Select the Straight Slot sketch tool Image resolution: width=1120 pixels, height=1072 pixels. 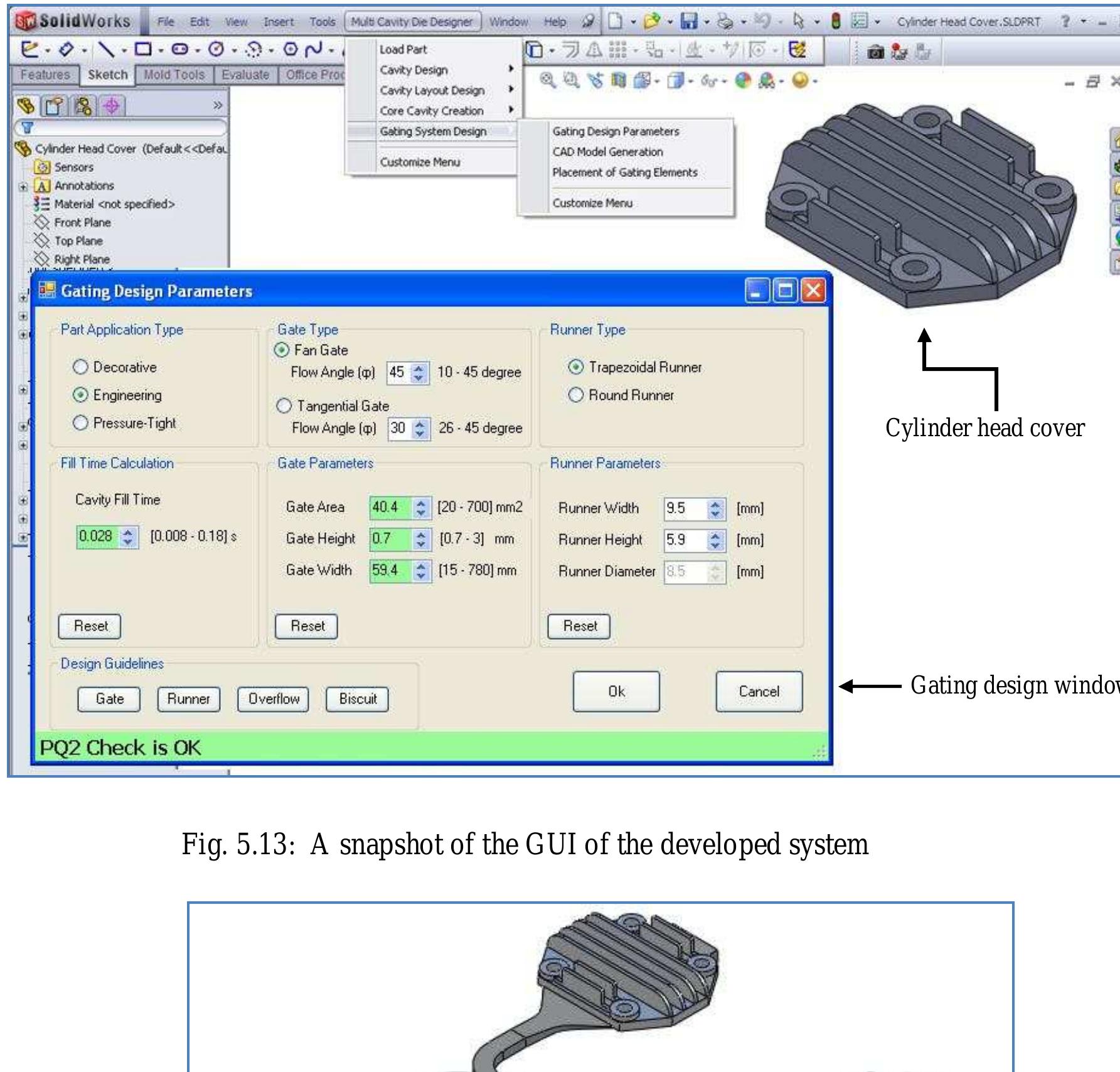point(179,48)
